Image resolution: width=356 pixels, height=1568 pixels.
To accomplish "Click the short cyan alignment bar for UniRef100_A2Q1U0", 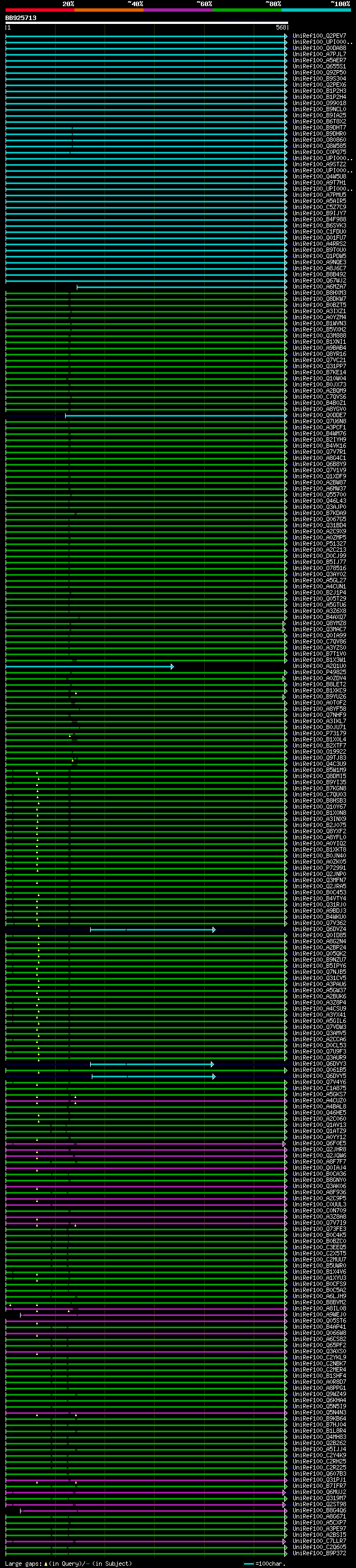I will click(90, 666).
